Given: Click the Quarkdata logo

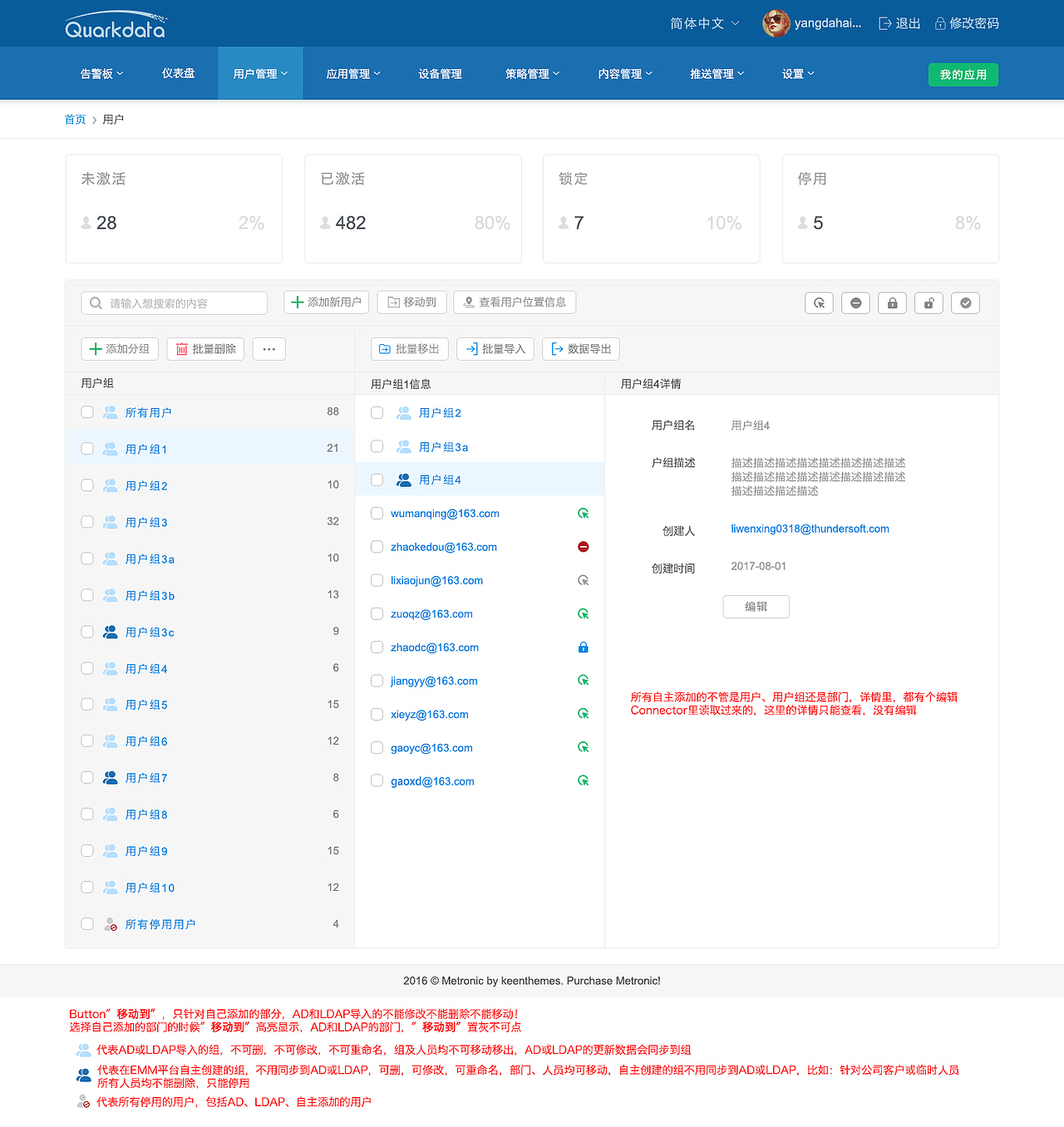Looking at the screenshot, I should point(116,25).
